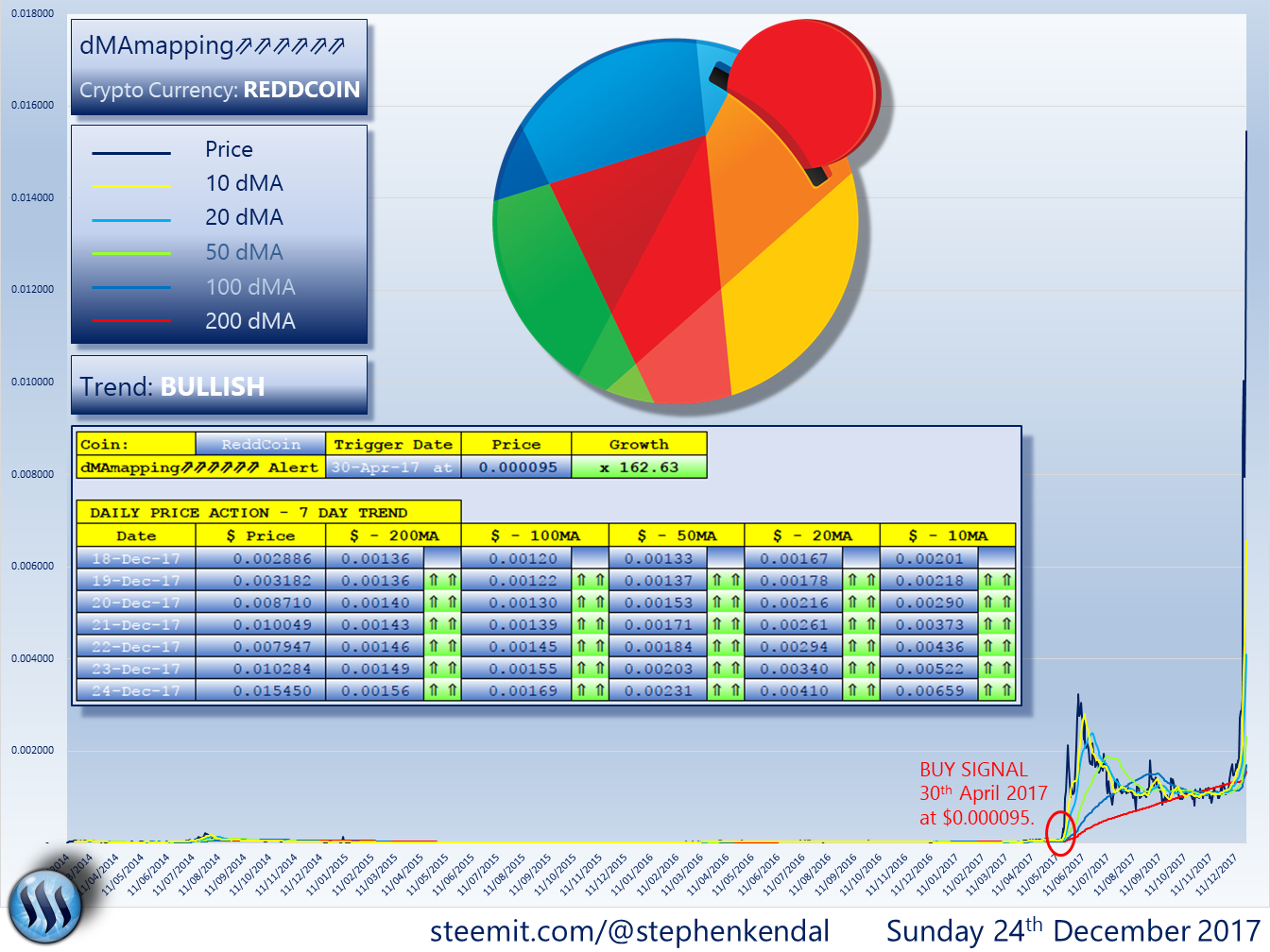Screen dimensions: 1270x952
Task: Select price cell 0.003182
Action: point(261,580)
